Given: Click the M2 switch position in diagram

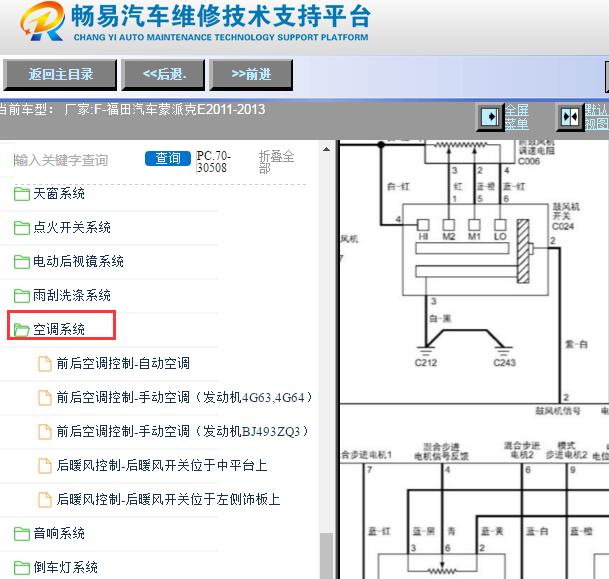Looking at the screenshot, I should pyautogui.click(x=449, y=225).
